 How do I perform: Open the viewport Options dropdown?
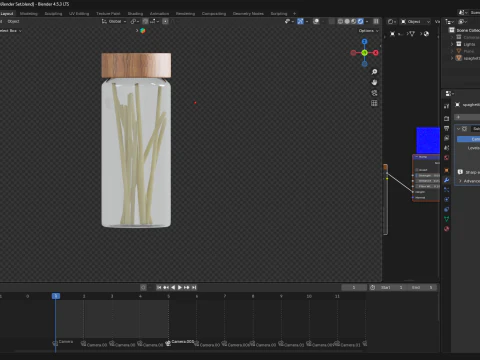(x=368, y=31)
